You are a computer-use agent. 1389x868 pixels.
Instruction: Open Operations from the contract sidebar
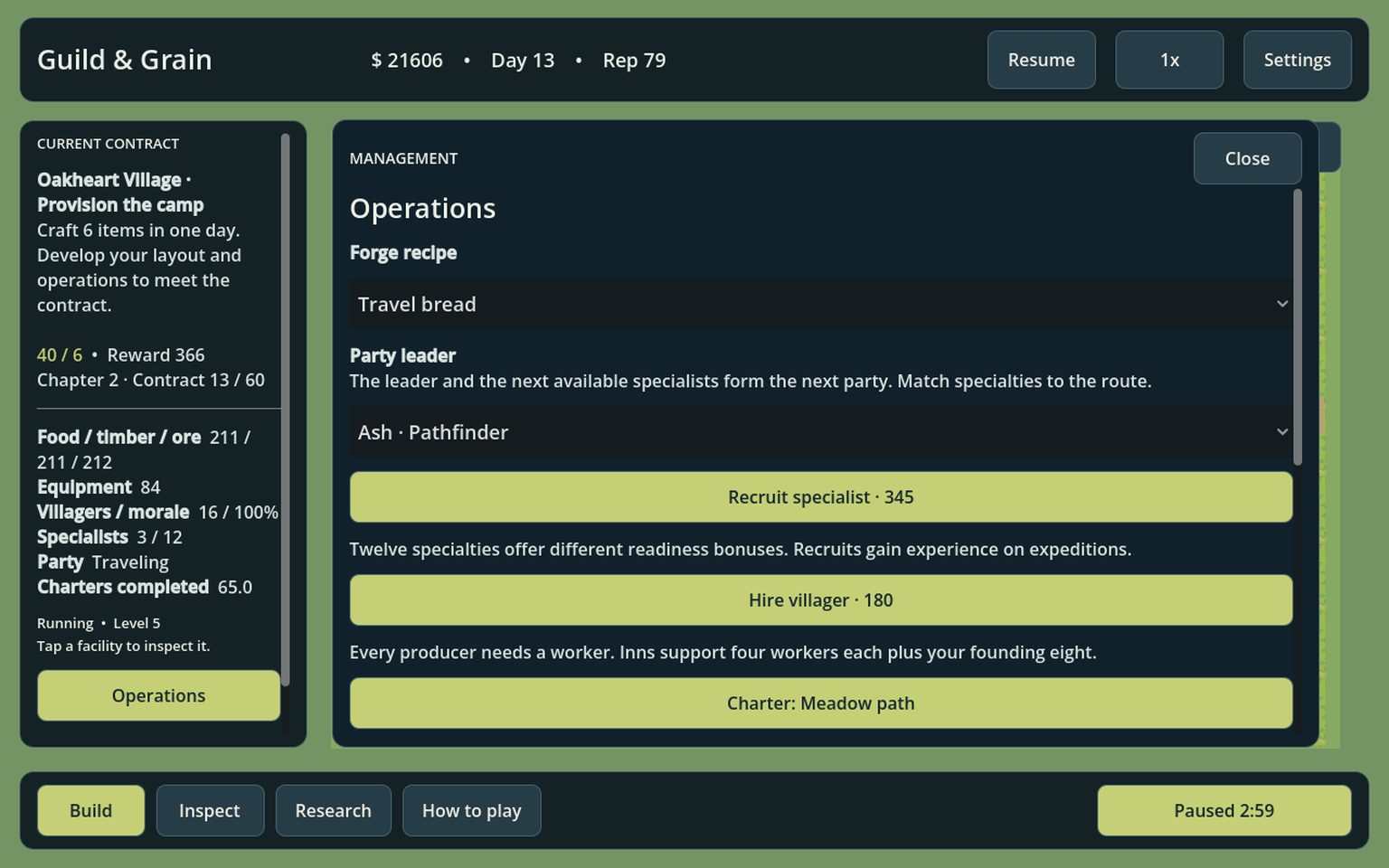[158, 695]
